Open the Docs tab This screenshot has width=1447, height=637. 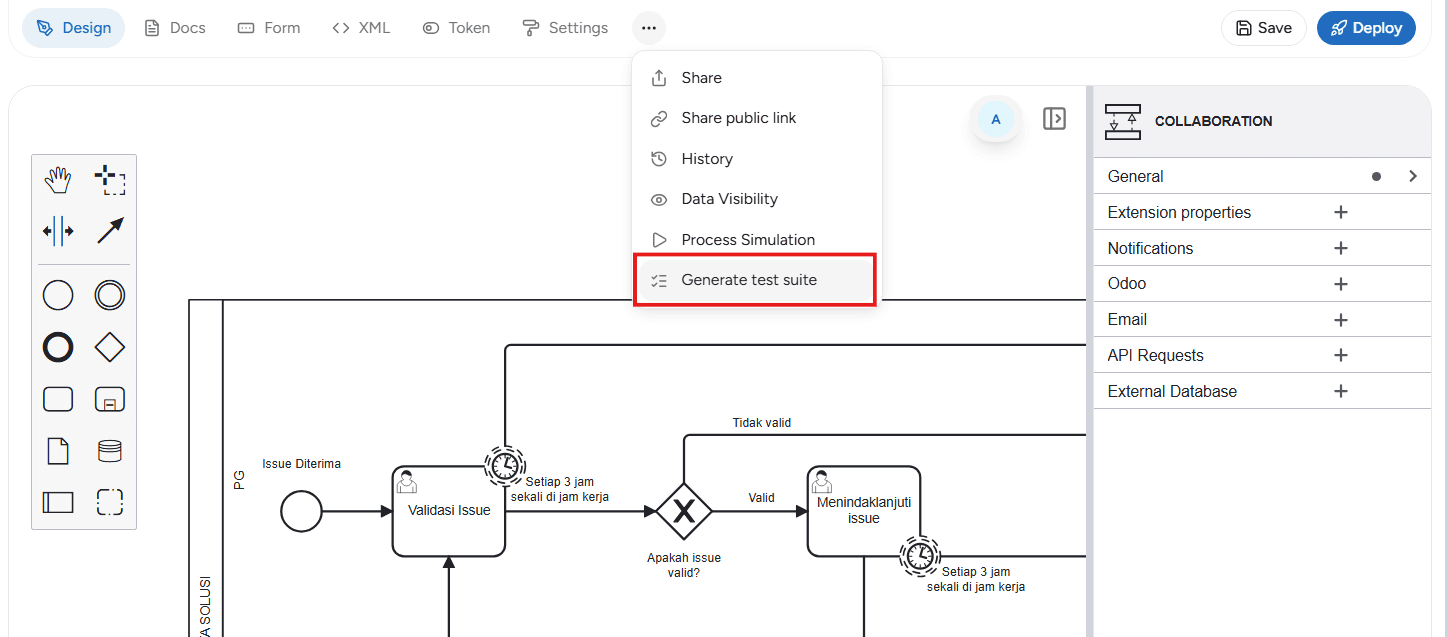coord(175,28)
